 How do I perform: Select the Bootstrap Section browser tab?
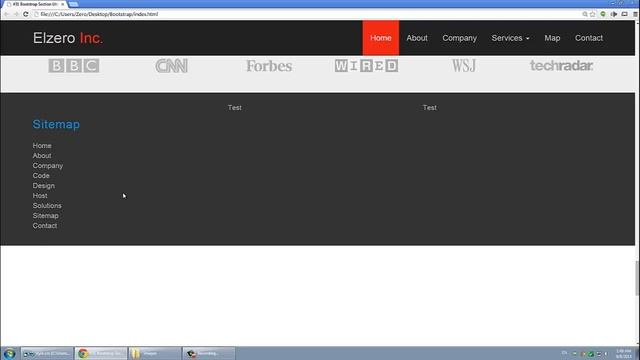click(35, 4)
